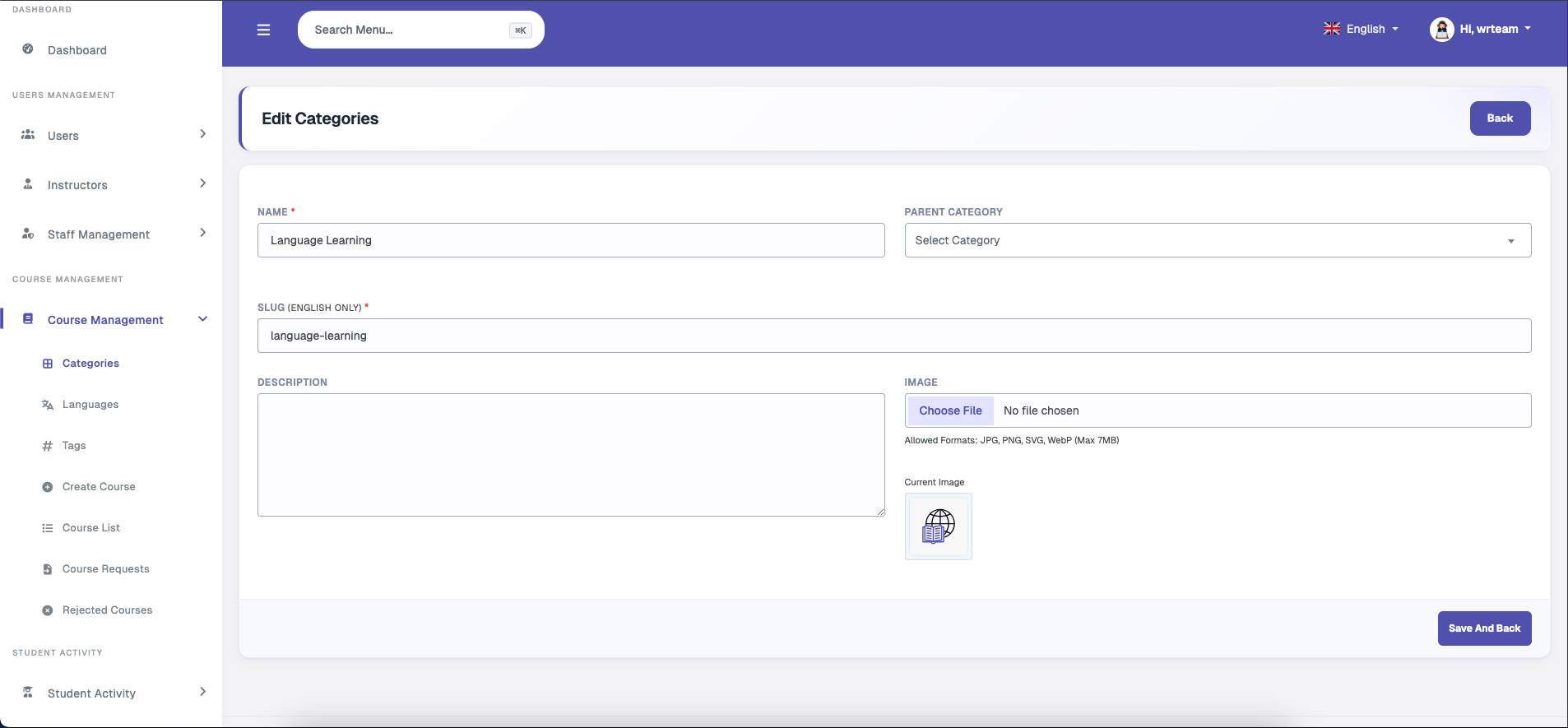The height and width of the screenshot is (728, 1568).
Task: Click the Dashboard gauge icon
Action: point(28,49)
